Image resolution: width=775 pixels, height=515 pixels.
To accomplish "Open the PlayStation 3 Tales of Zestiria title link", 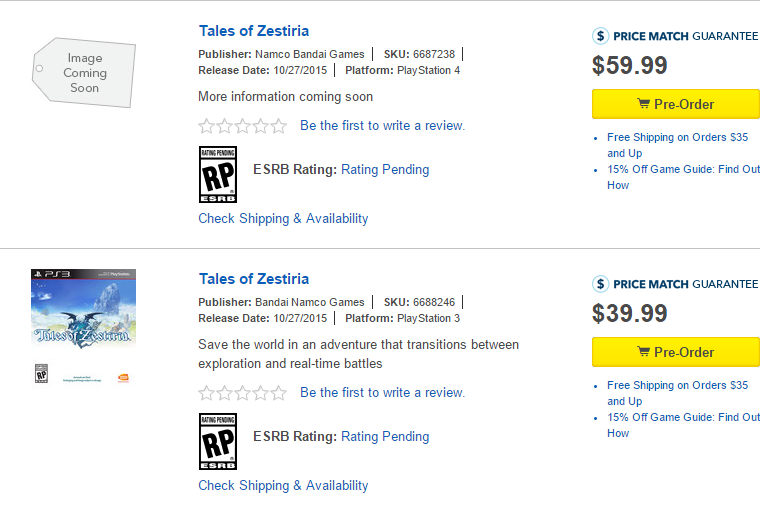I will 254,279.
